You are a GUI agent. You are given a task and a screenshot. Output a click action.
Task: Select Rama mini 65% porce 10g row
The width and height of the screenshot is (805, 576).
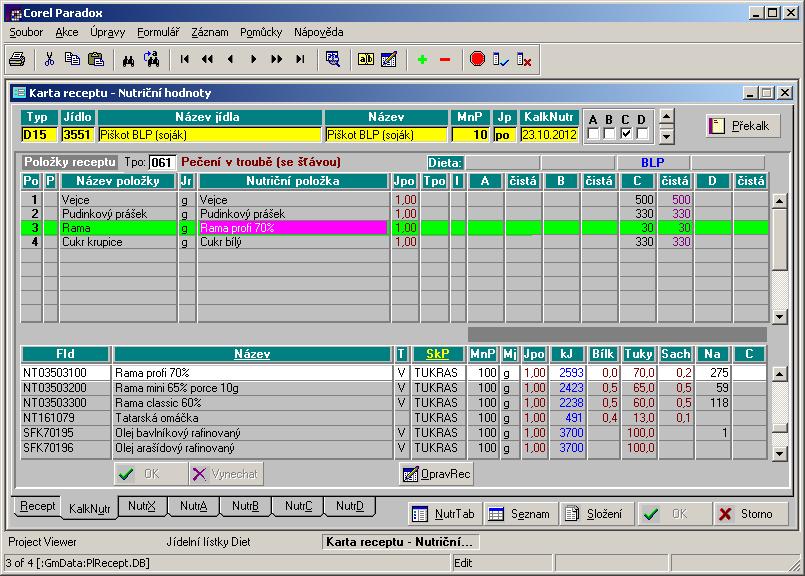[394, 388]
